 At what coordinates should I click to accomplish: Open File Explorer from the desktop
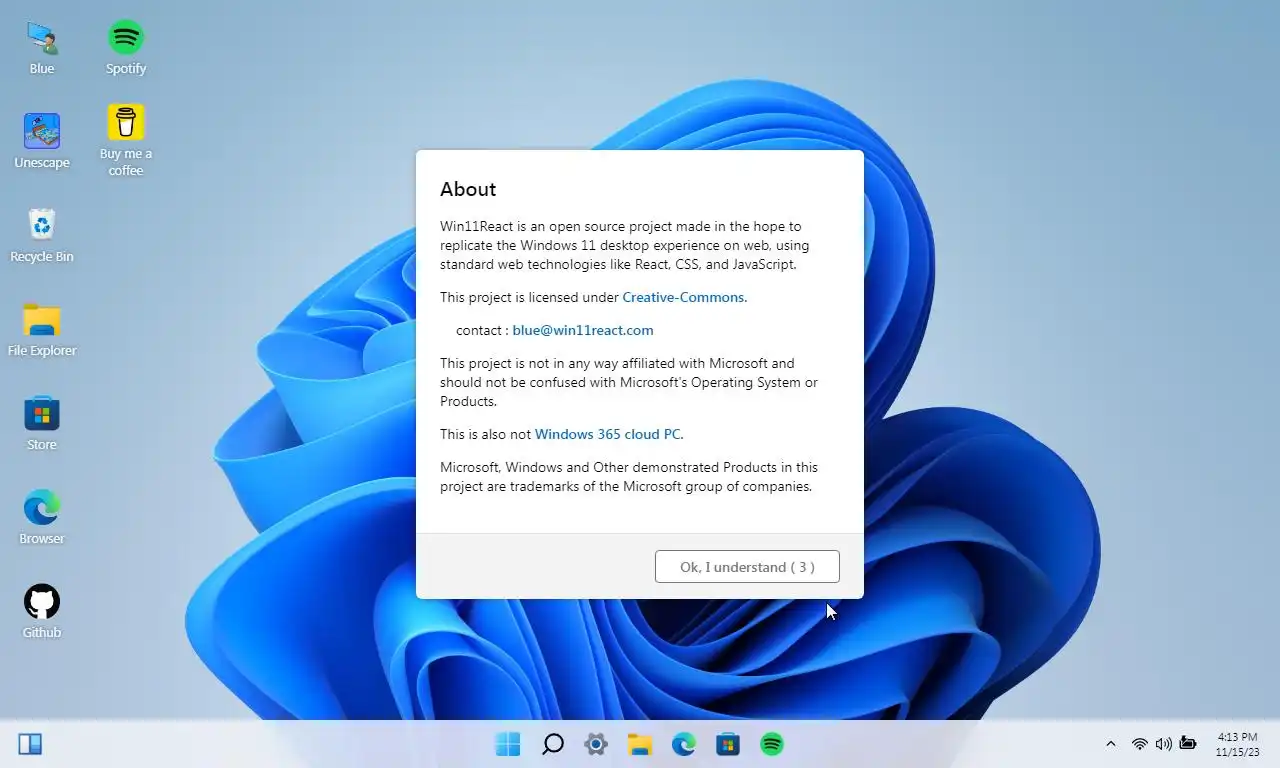42,329
